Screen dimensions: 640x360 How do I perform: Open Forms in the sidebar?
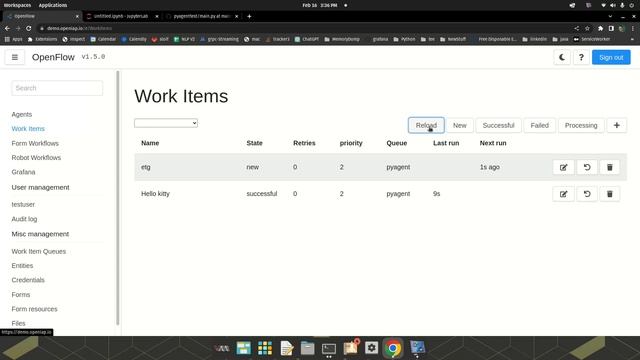tap(21, 295)
